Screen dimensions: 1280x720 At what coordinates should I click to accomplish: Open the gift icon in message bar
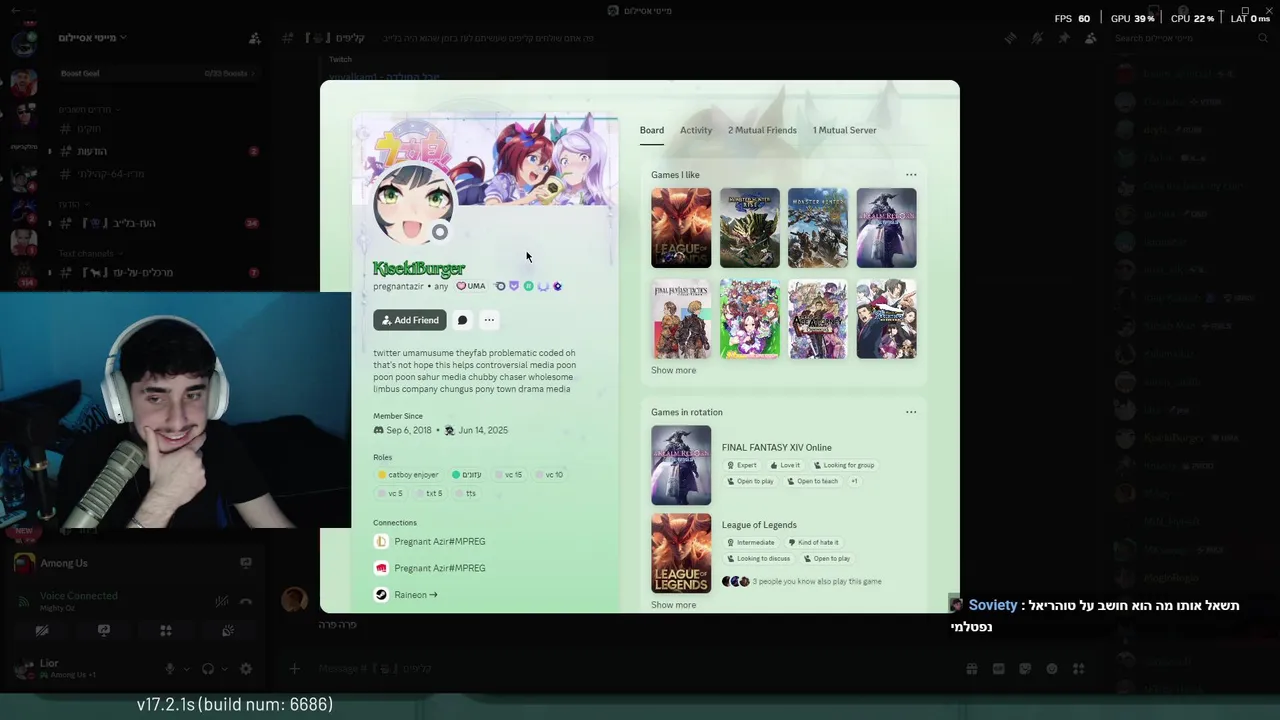click(x=971, y=669)
